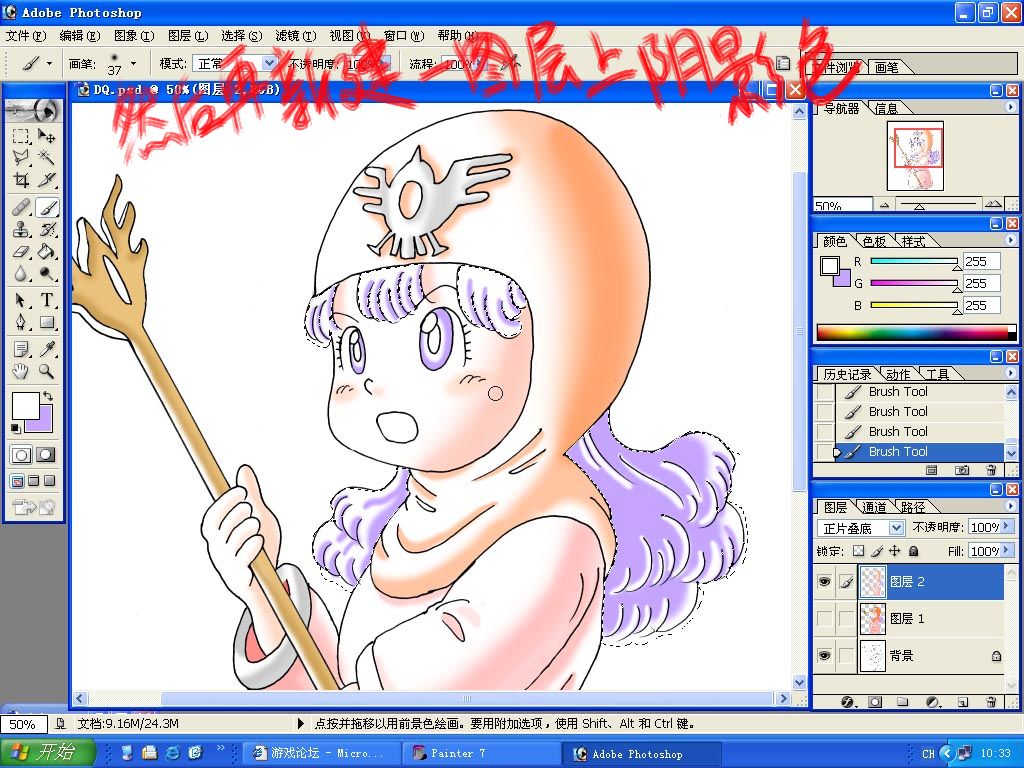Select the Move tool

click(x=46, y=136)
